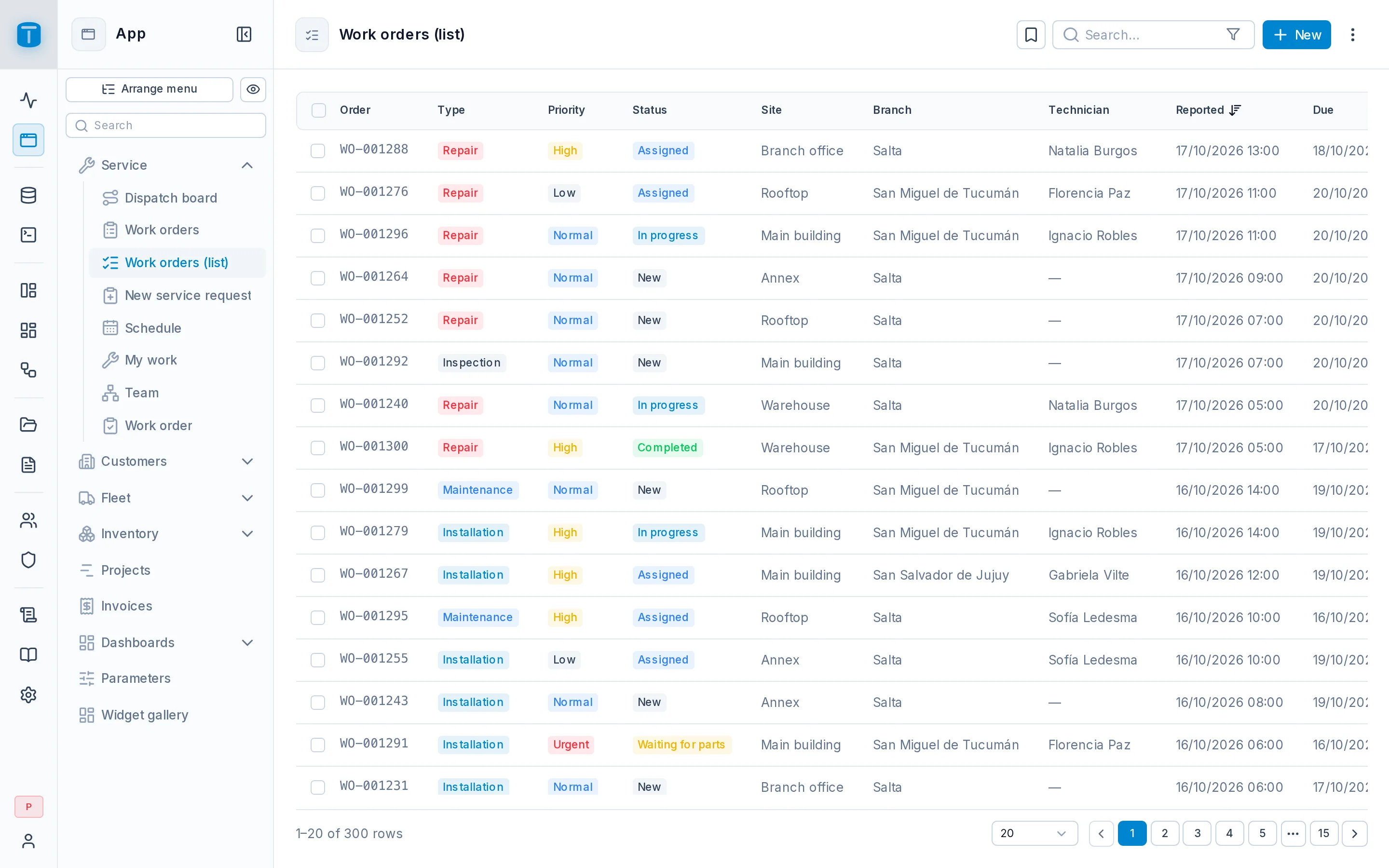
Task: Click the New work order button
Action: click(1296, 34)
